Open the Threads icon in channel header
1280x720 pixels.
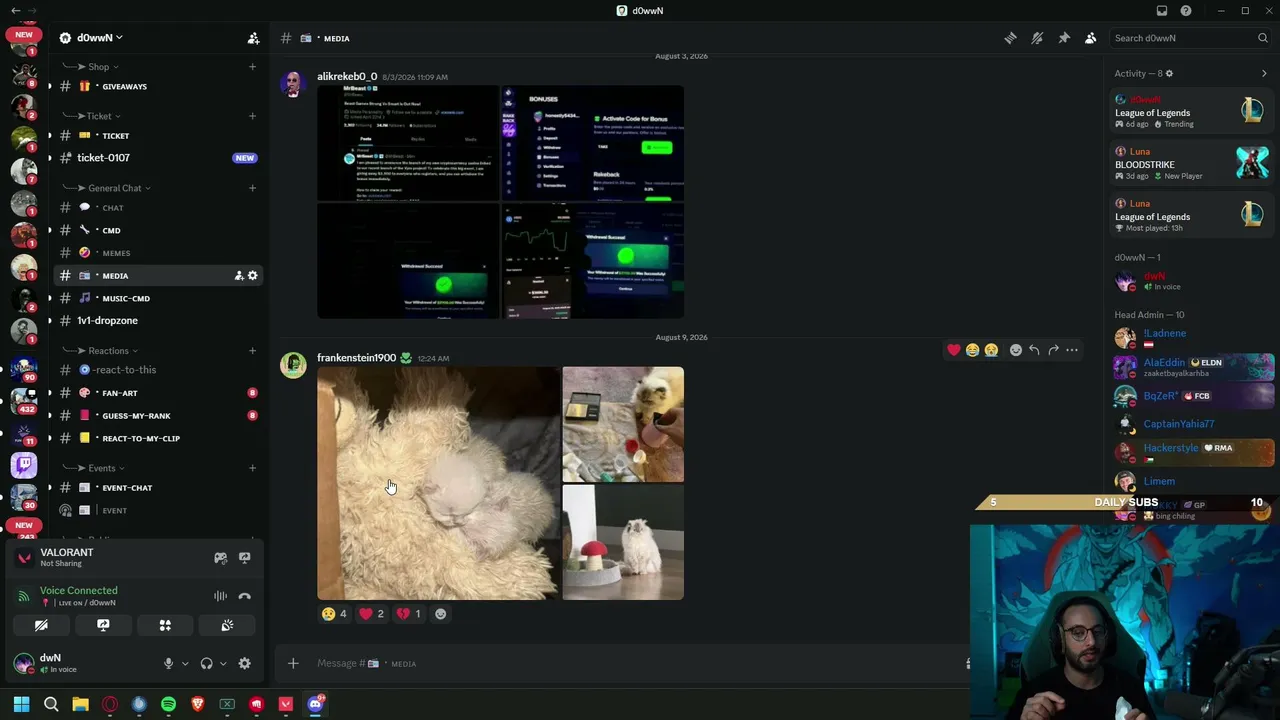(x=1010, y=38)
